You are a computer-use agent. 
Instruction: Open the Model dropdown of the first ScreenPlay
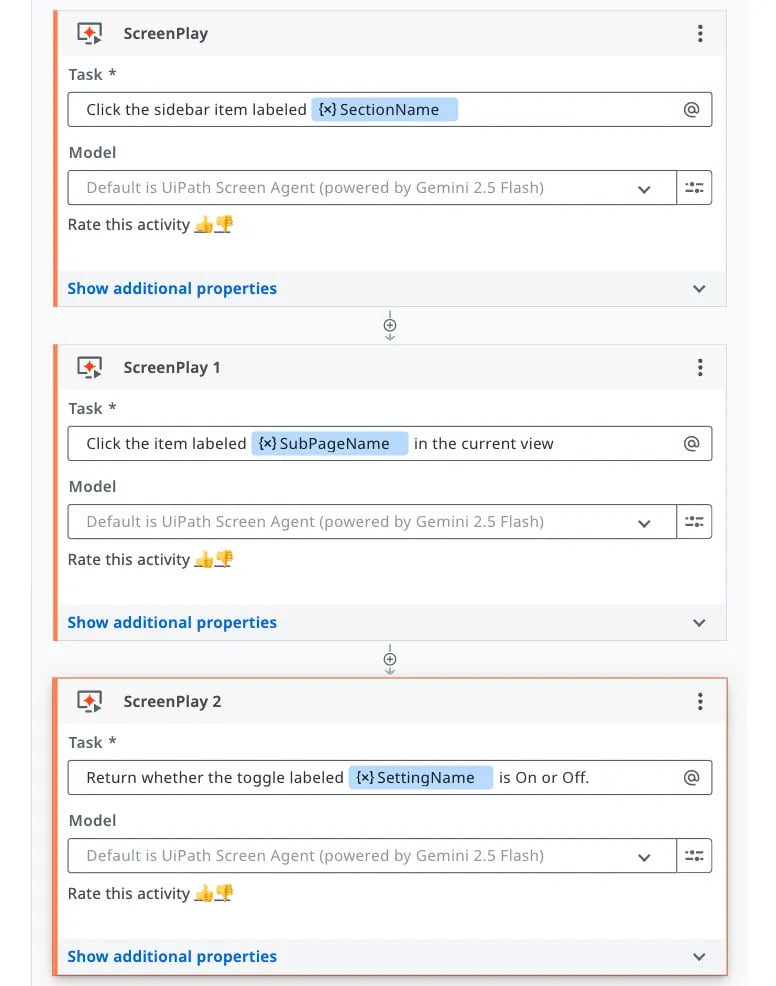tap(372, 187)
